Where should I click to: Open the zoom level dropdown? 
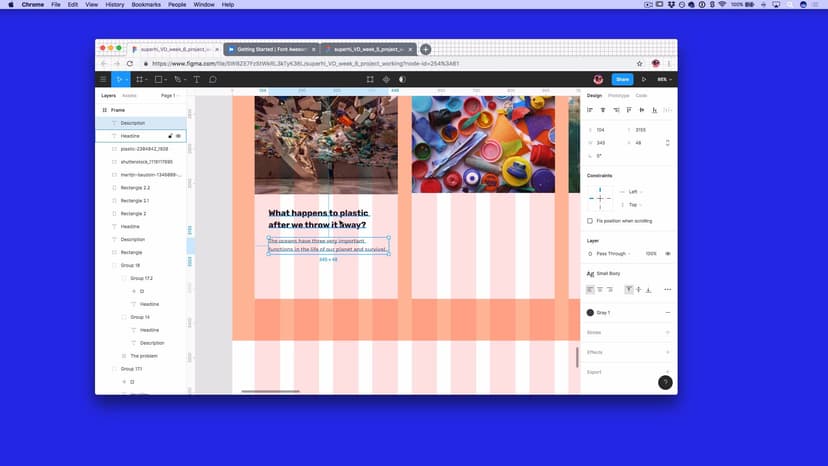664,79
